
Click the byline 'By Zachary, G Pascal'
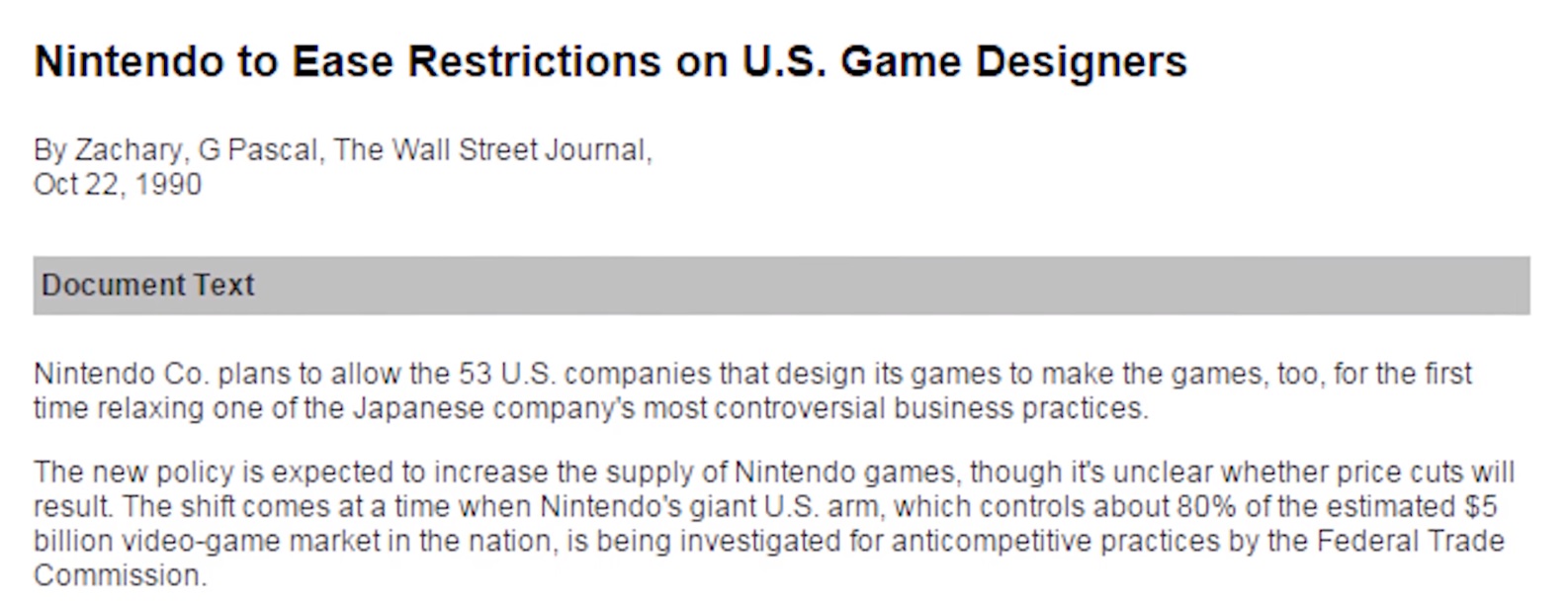coord(176,150)
